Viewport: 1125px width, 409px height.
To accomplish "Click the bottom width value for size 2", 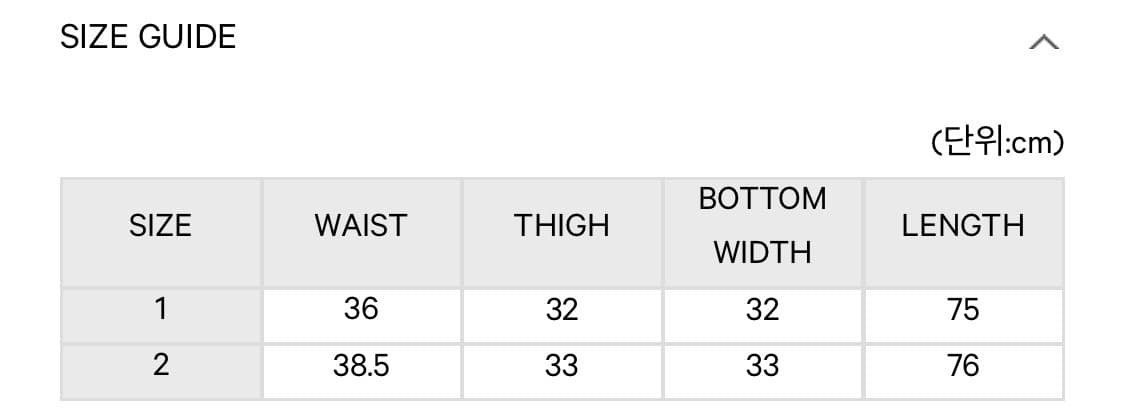I will (x=763, y=366).
